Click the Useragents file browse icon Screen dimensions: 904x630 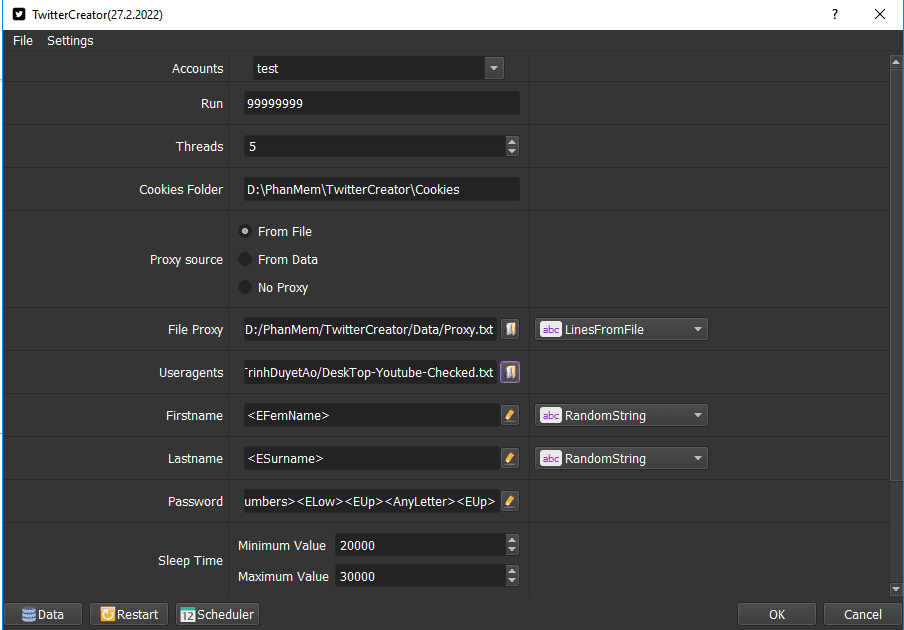510,372
